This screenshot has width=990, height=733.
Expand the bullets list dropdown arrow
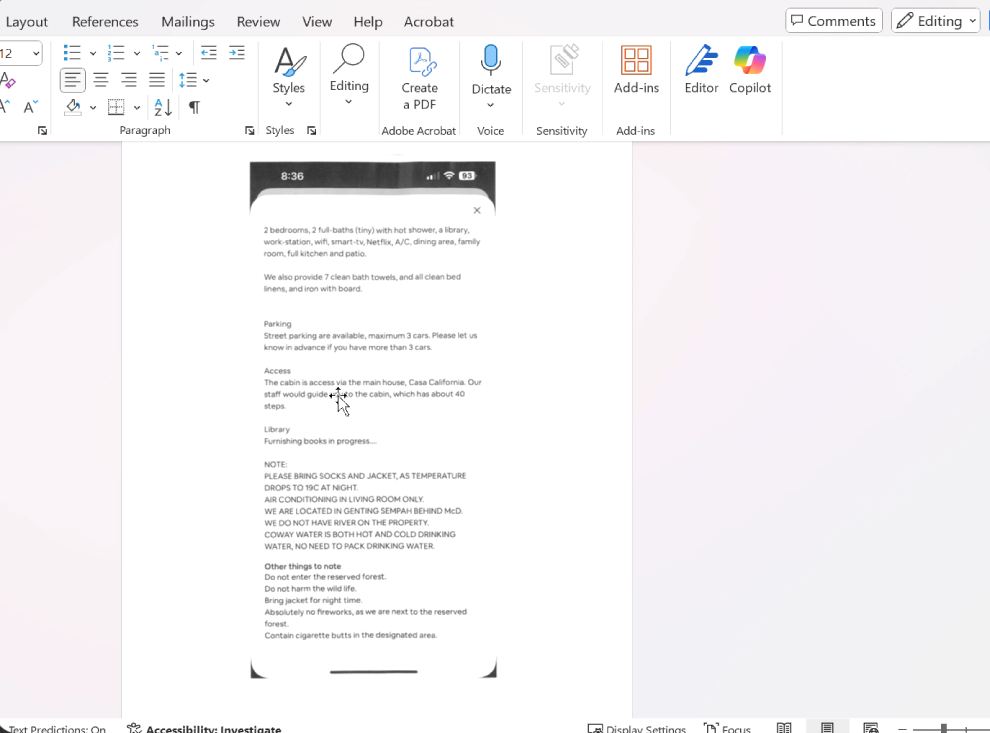pyautogui.click(x=93, y=54)
